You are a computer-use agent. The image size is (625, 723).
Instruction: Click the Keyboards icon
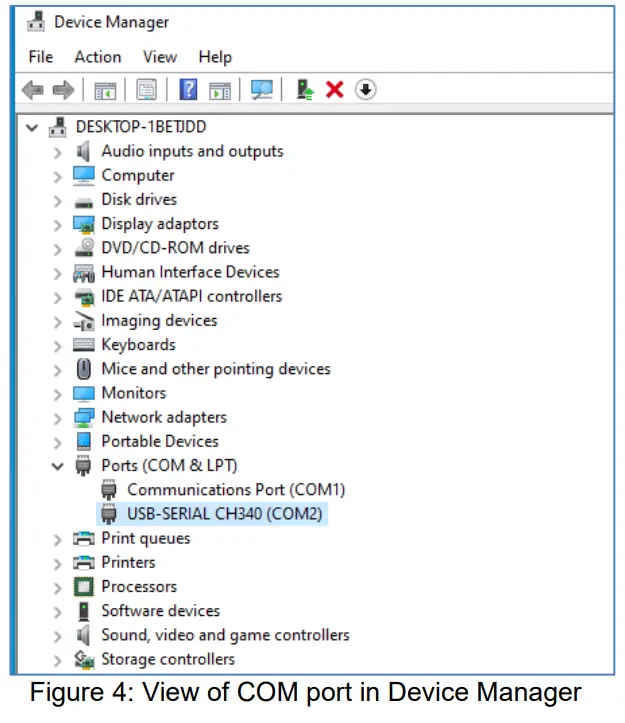tap(83, 345)
